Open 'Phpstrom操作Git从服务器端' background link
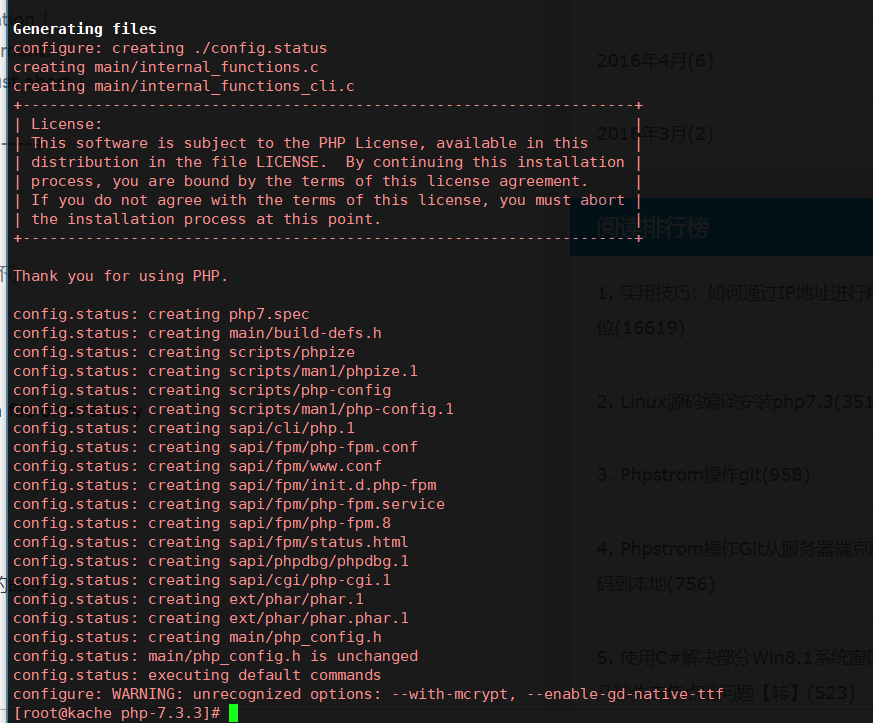The image size is (873, 723). point(735,566)
